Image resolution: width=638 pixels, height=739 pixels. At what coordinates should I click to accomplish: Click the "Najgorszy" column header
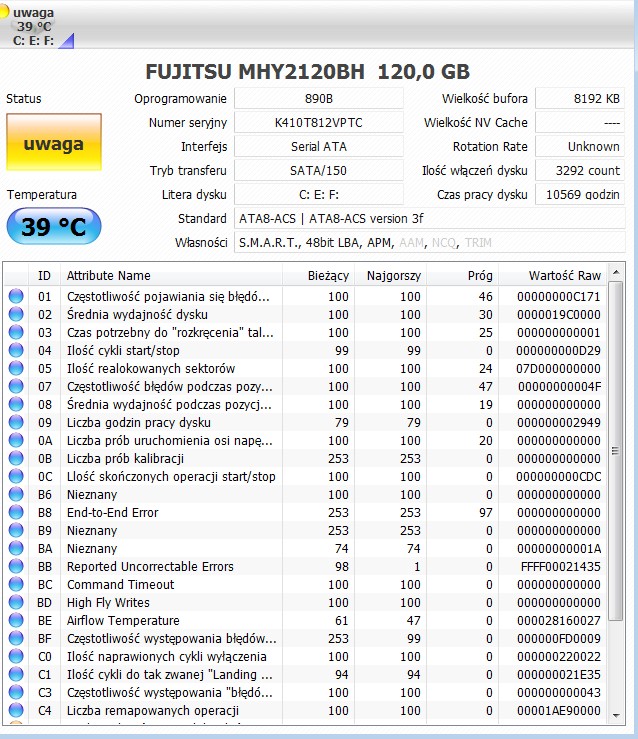[390, 275]
